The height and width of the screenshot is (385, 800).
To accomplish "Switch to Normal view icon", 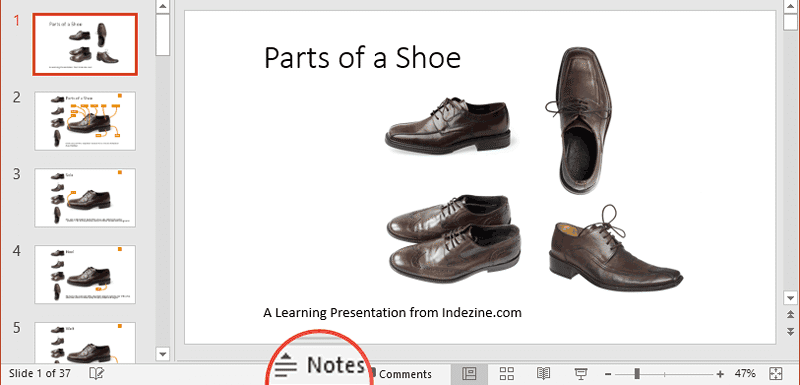I will coord(469,374).
